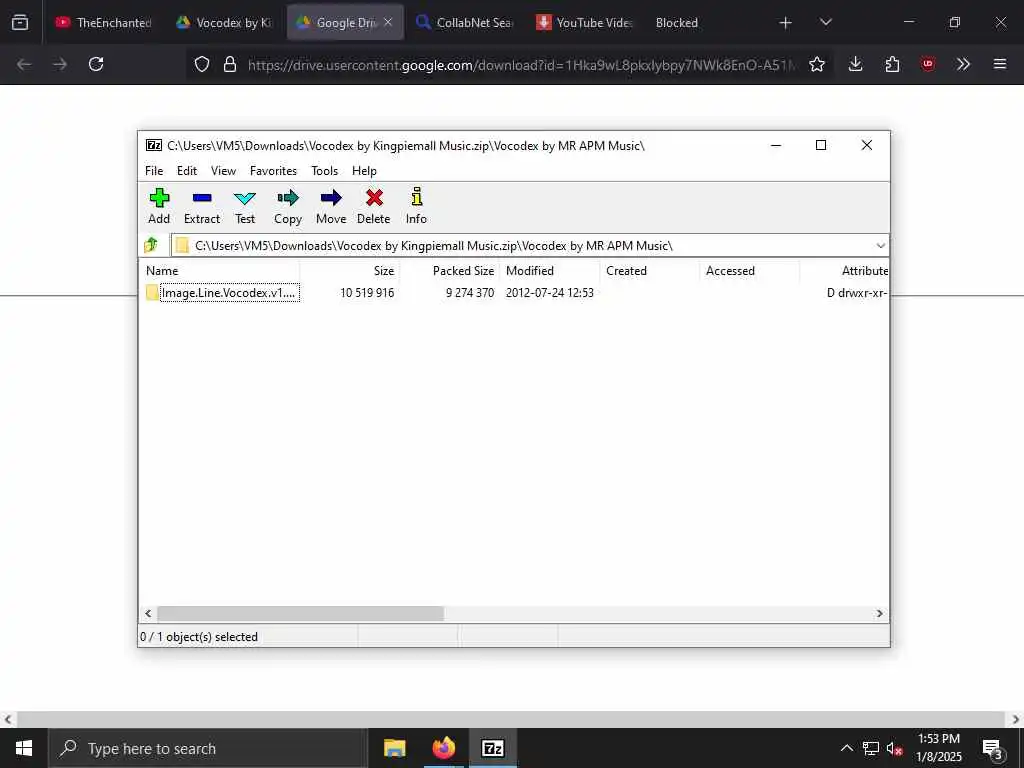Click the 10 519 916 size value

coord(367,293)
